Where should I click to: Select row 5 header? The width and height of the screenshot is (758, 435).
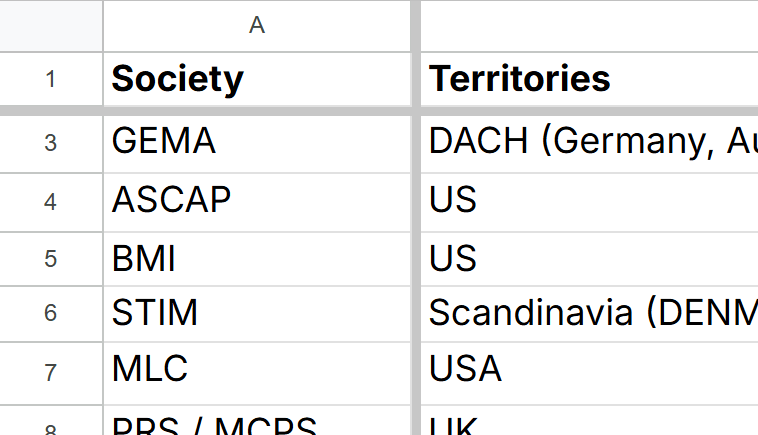click(51, 259)
